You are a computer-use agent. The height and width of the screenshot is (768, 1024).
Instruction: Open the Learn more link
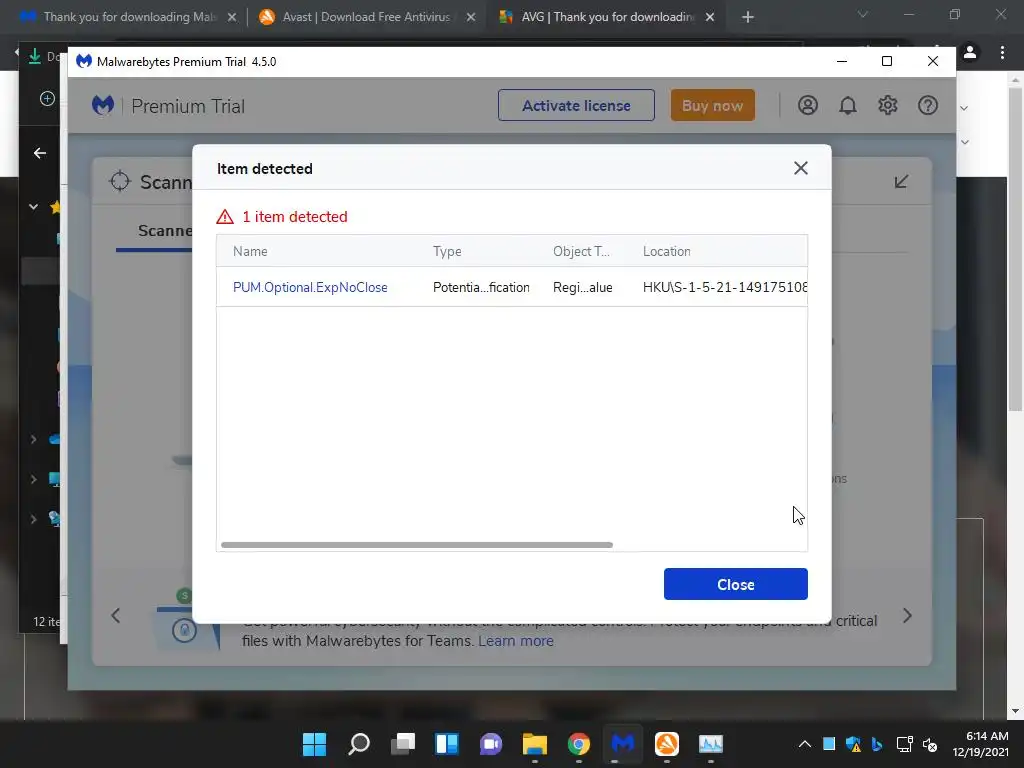(515, 641)
